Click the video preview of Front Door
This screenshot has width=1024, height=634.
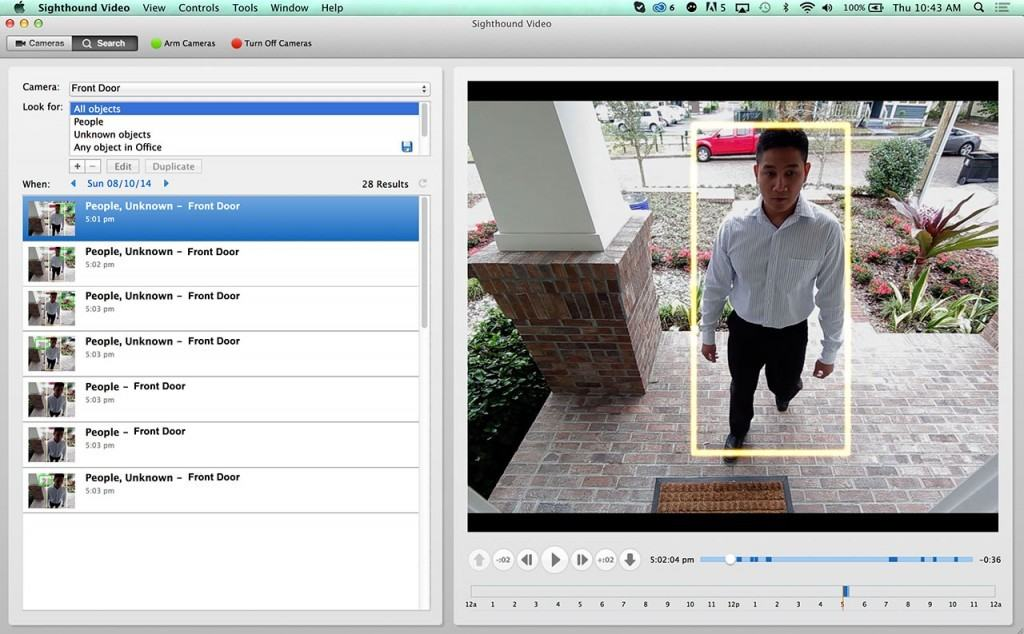point(733,306)
